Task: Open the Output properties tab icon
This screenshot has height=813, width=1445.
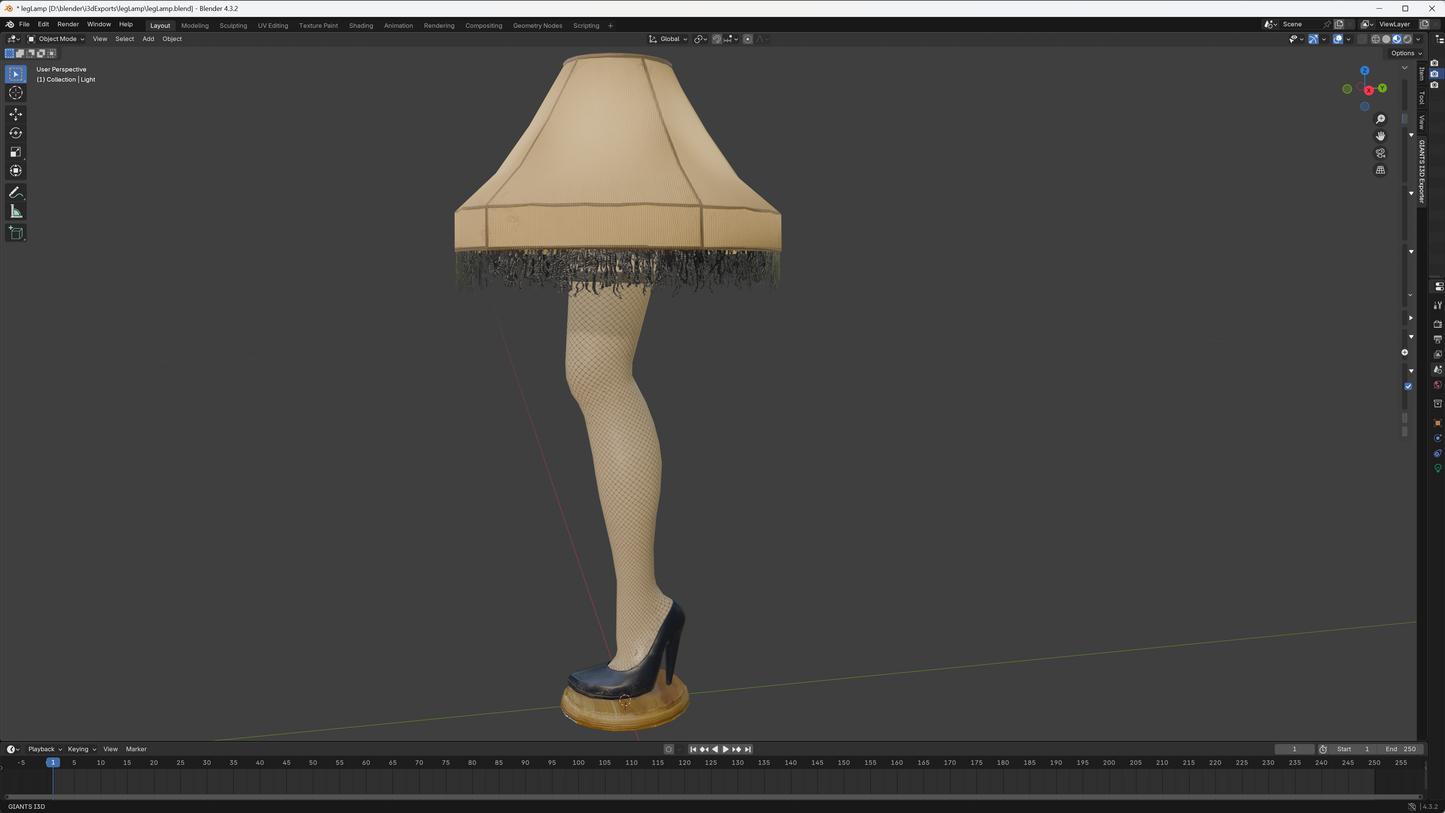Action: click(x=1437, y=339)
